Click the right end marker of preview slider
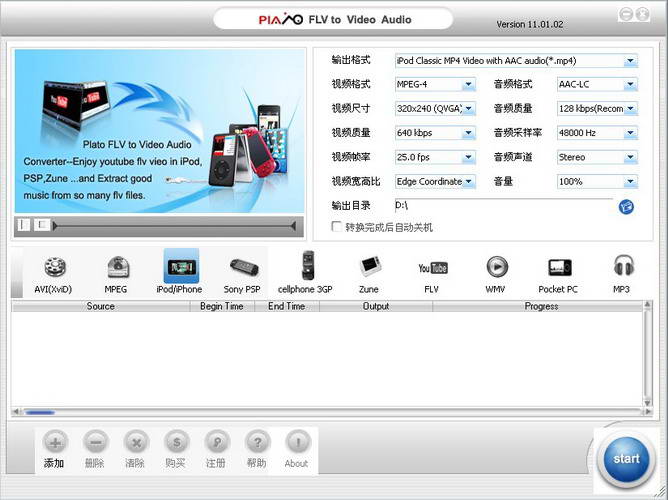Image resolution: width=668 pixels, height=500 pixels. point(293,226)
